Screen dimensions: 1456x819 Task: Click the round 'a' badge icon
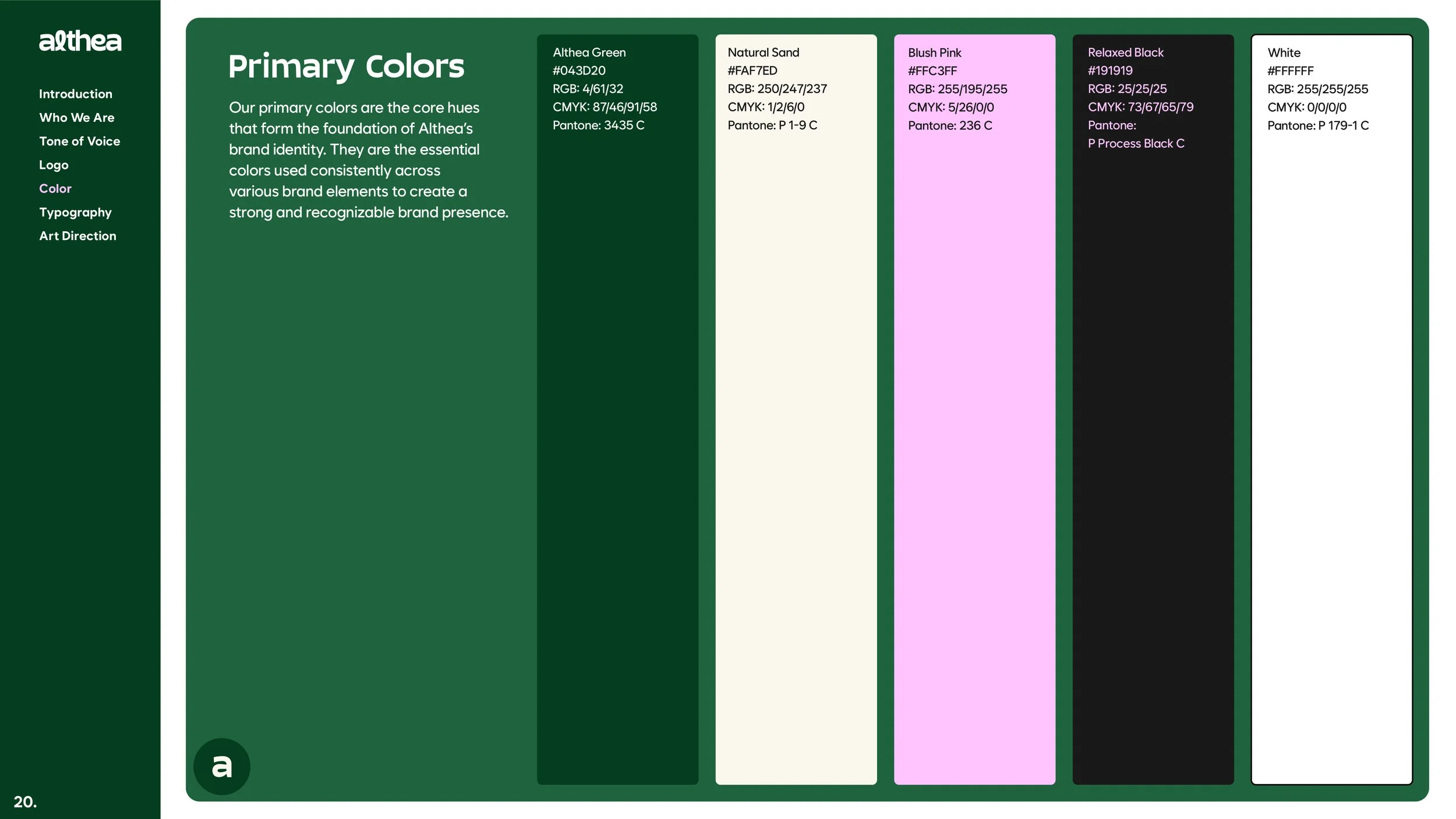coord(222,767)
